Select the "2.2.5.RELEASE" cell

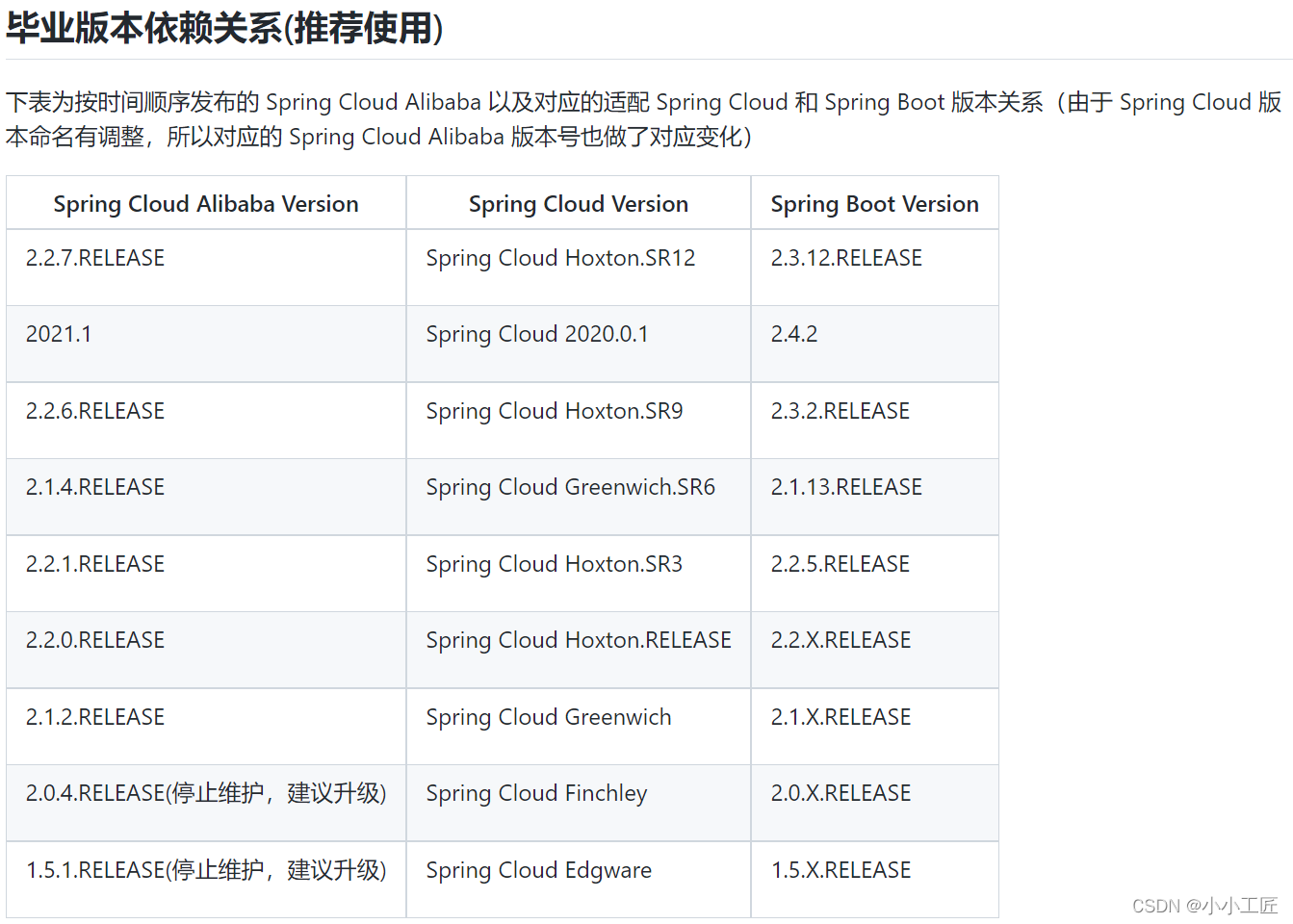tap(874, 574)
